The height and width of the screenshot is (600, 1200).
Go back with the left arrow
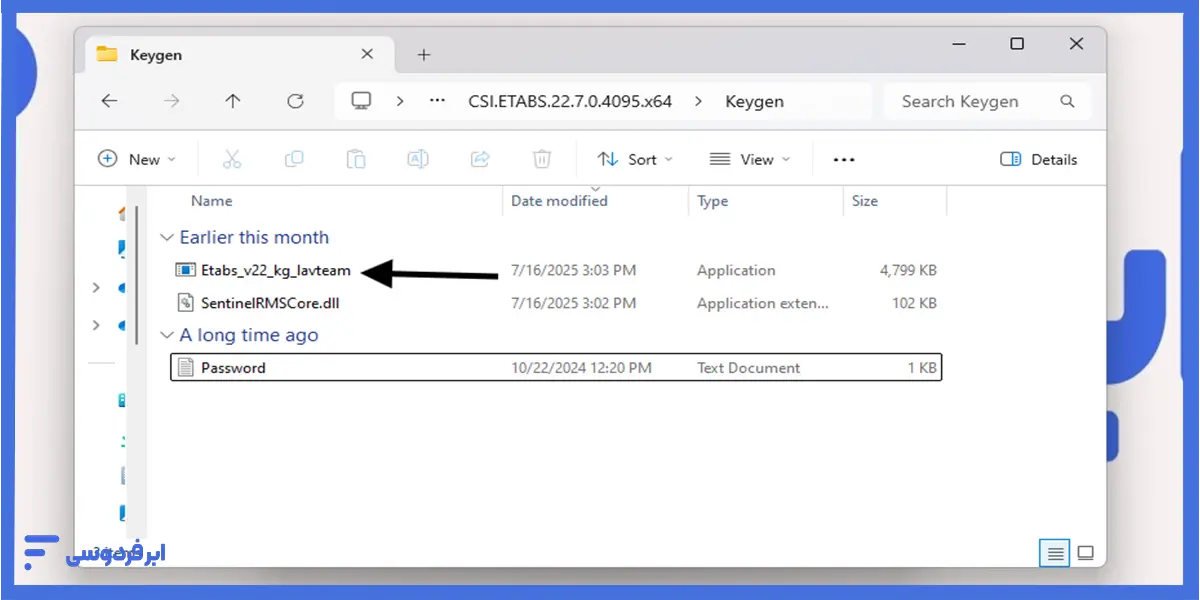(x=110, y=101)
